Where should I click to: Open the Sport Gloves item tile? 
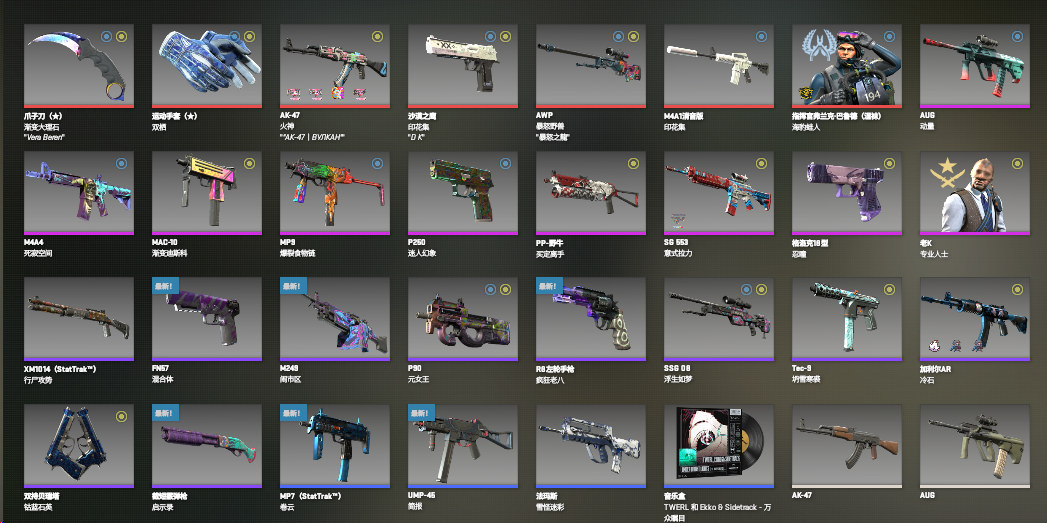pos(207,66)
